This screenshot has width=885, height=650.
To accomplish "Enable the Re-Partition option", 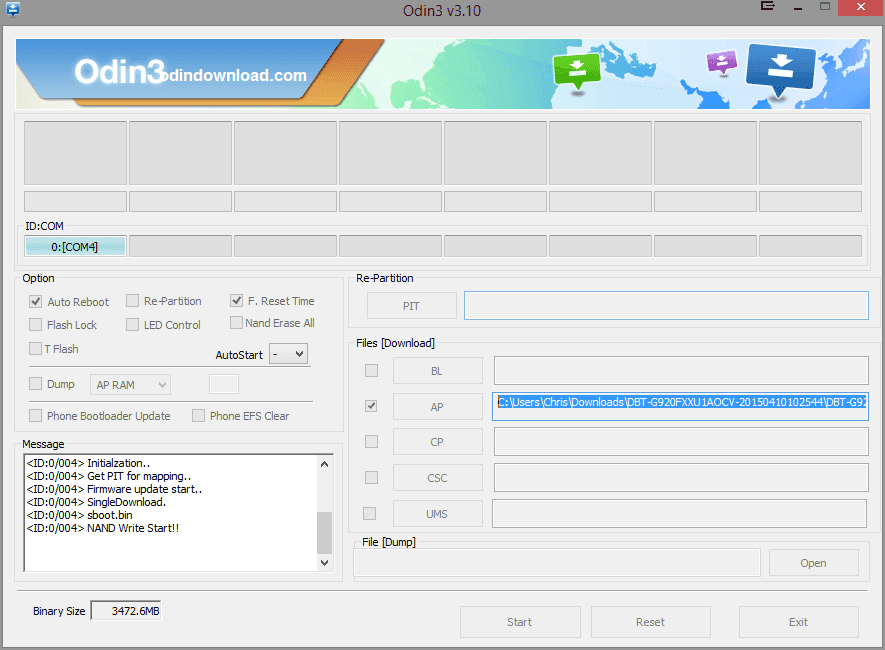I will tap(132, 301).
